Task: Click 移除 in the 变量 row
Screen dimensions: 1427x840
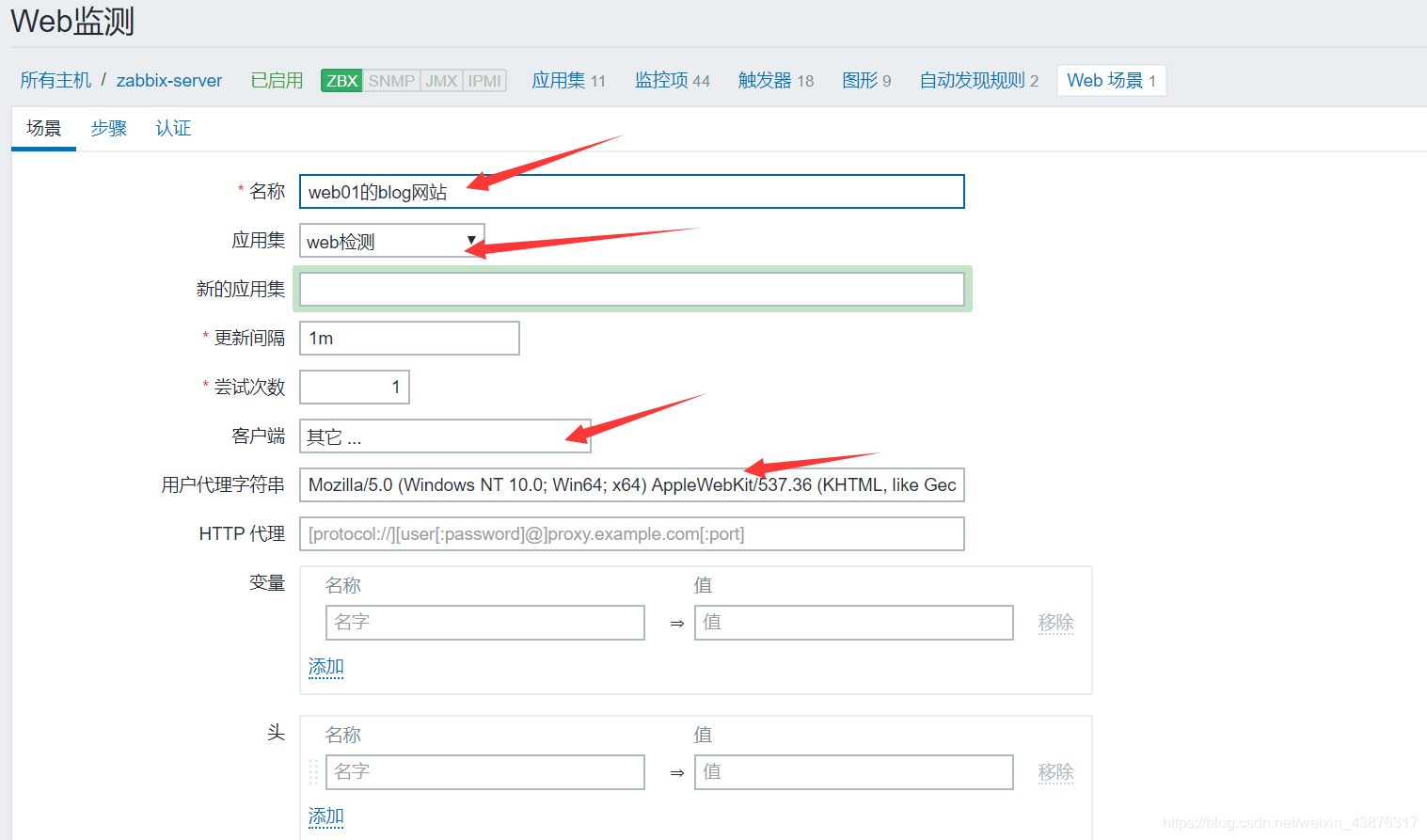Action: (1055, 623)
